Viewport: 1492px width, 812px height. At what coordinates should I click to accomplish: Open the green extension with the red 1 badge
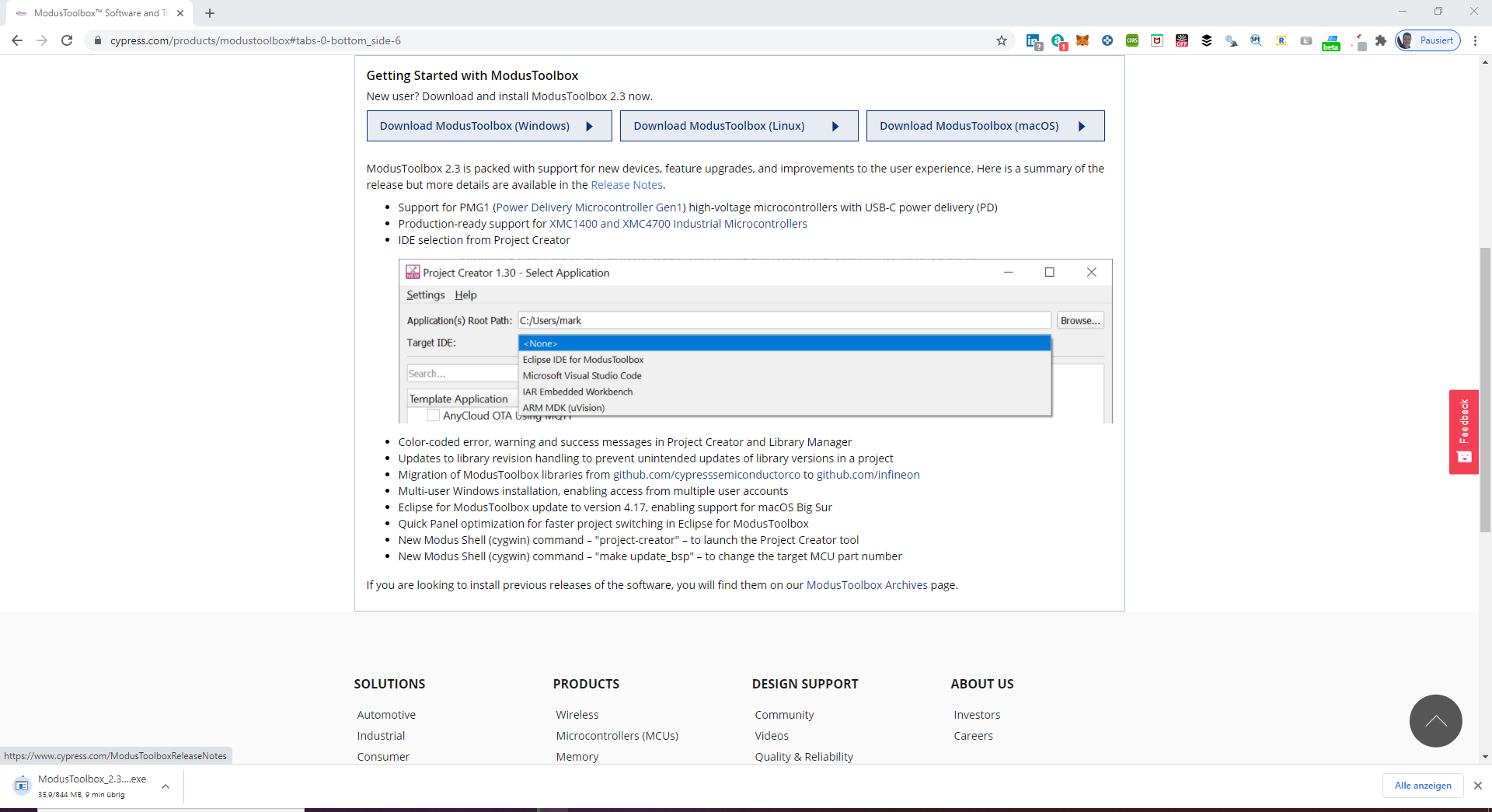click(1058, 41)
